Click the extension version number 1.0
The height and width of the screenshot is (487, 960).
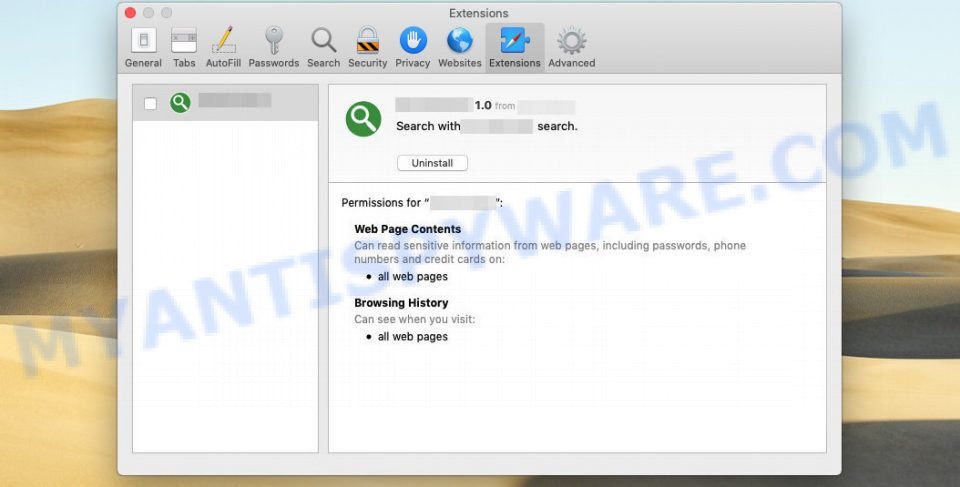click(x=483, y=105)
